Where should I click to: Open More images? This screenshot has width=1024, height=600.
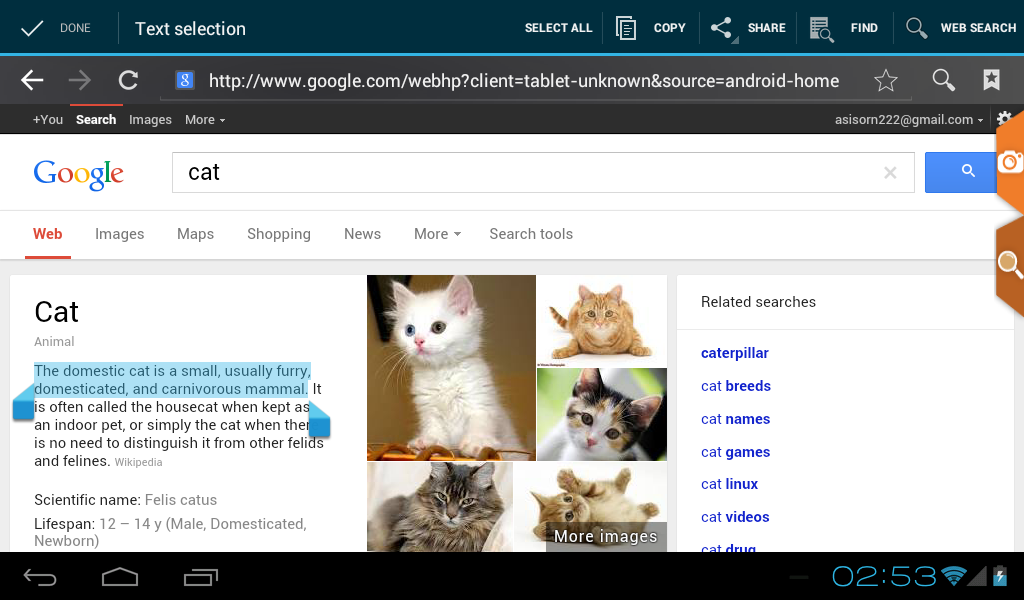click(605, 536)
